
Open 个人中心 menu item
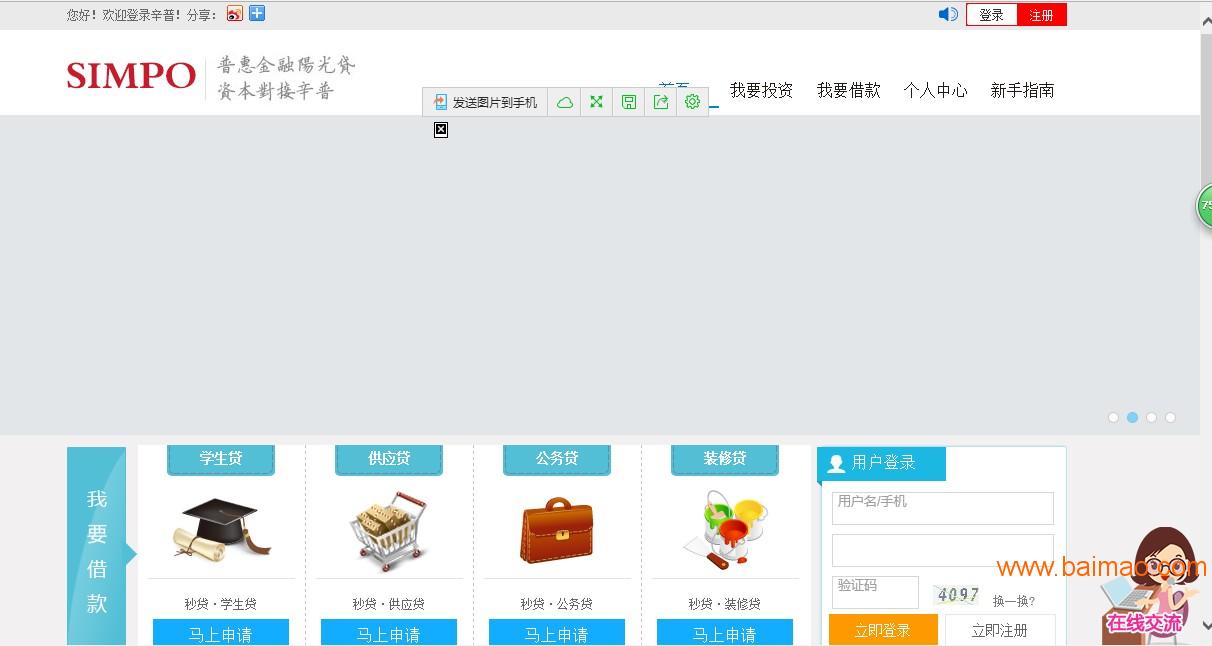point(935,90)
